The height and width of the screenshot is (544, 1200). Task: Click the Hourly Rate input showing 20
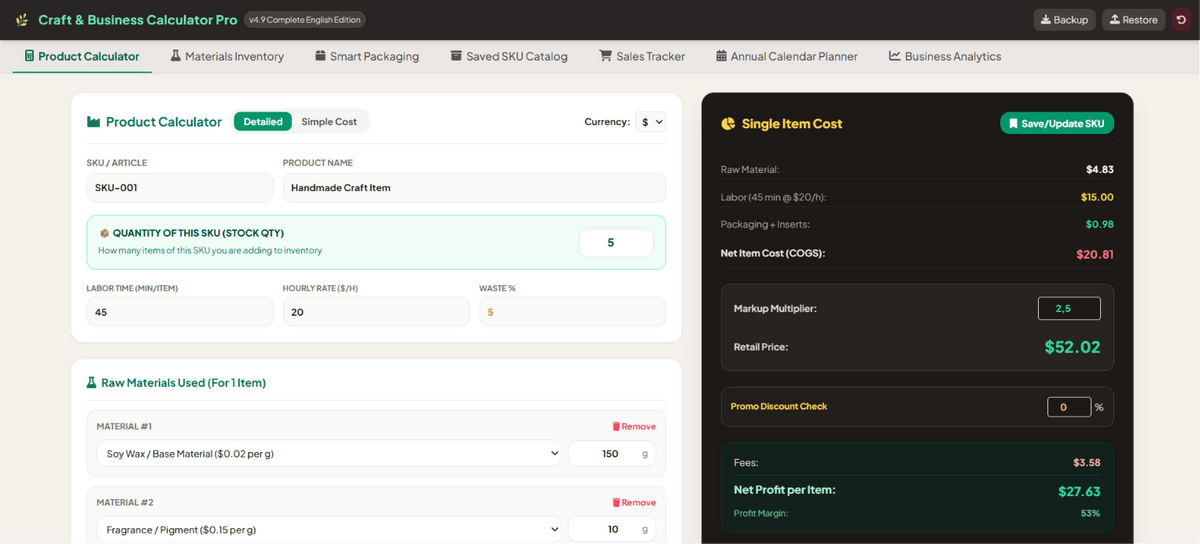pos(376,312)
